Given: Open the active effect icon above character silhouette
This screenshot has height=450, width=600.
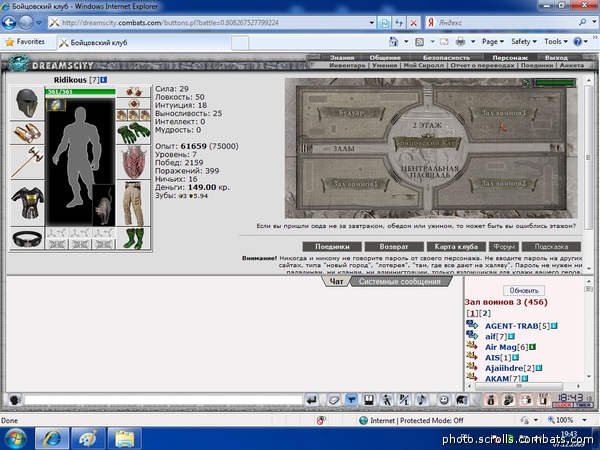Looking at the screenshot, I should point(56,105).
